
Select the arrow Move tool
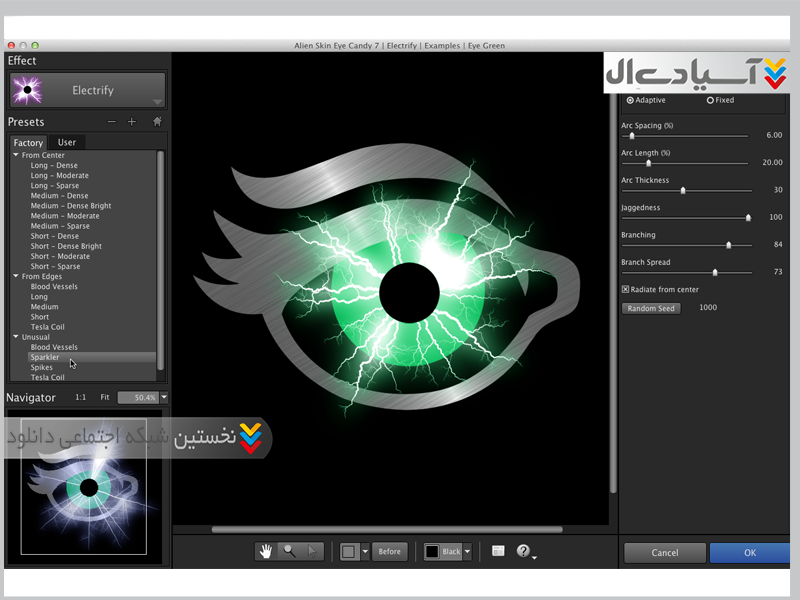pyautogui.click(x=312, y=551)
